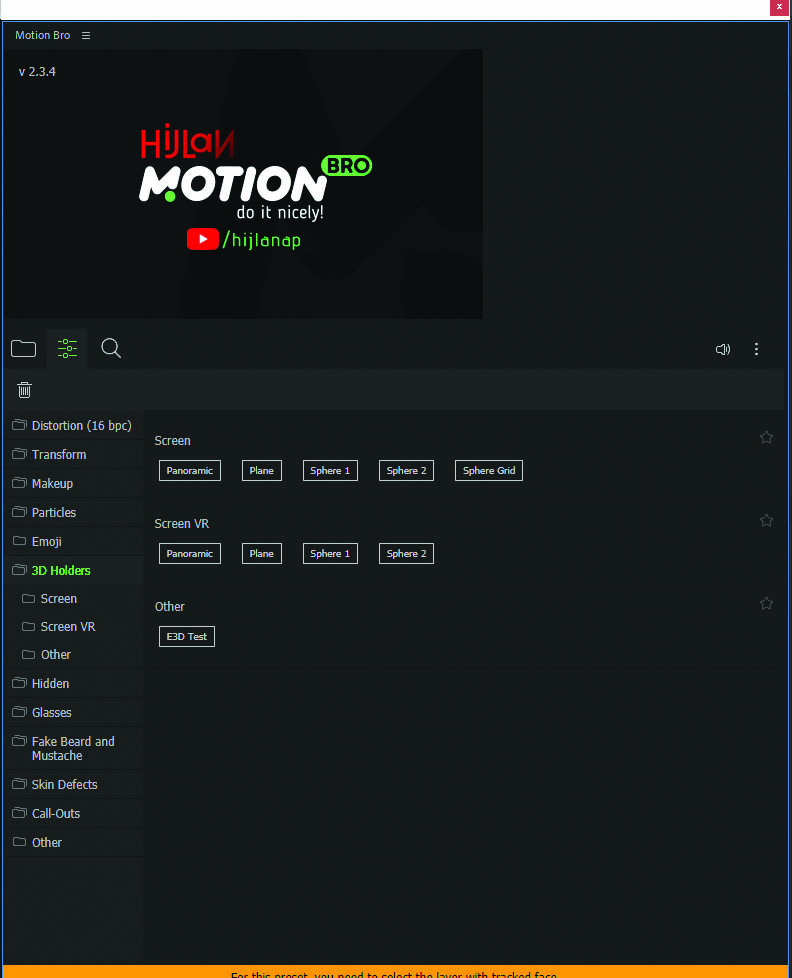Apply the E3D Test preset
The width and height of the screenshot is (792, 978).
[186, 636]
